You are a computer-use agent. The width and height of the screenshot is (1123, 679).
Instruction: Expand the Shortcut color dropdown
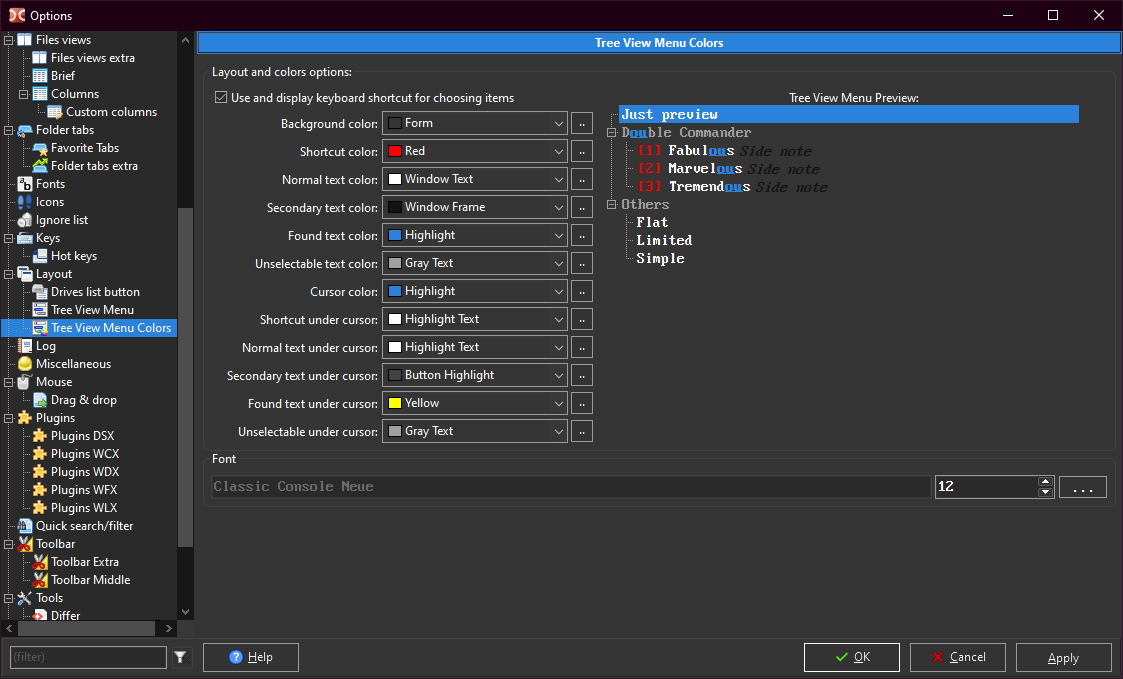coord(558,151)
